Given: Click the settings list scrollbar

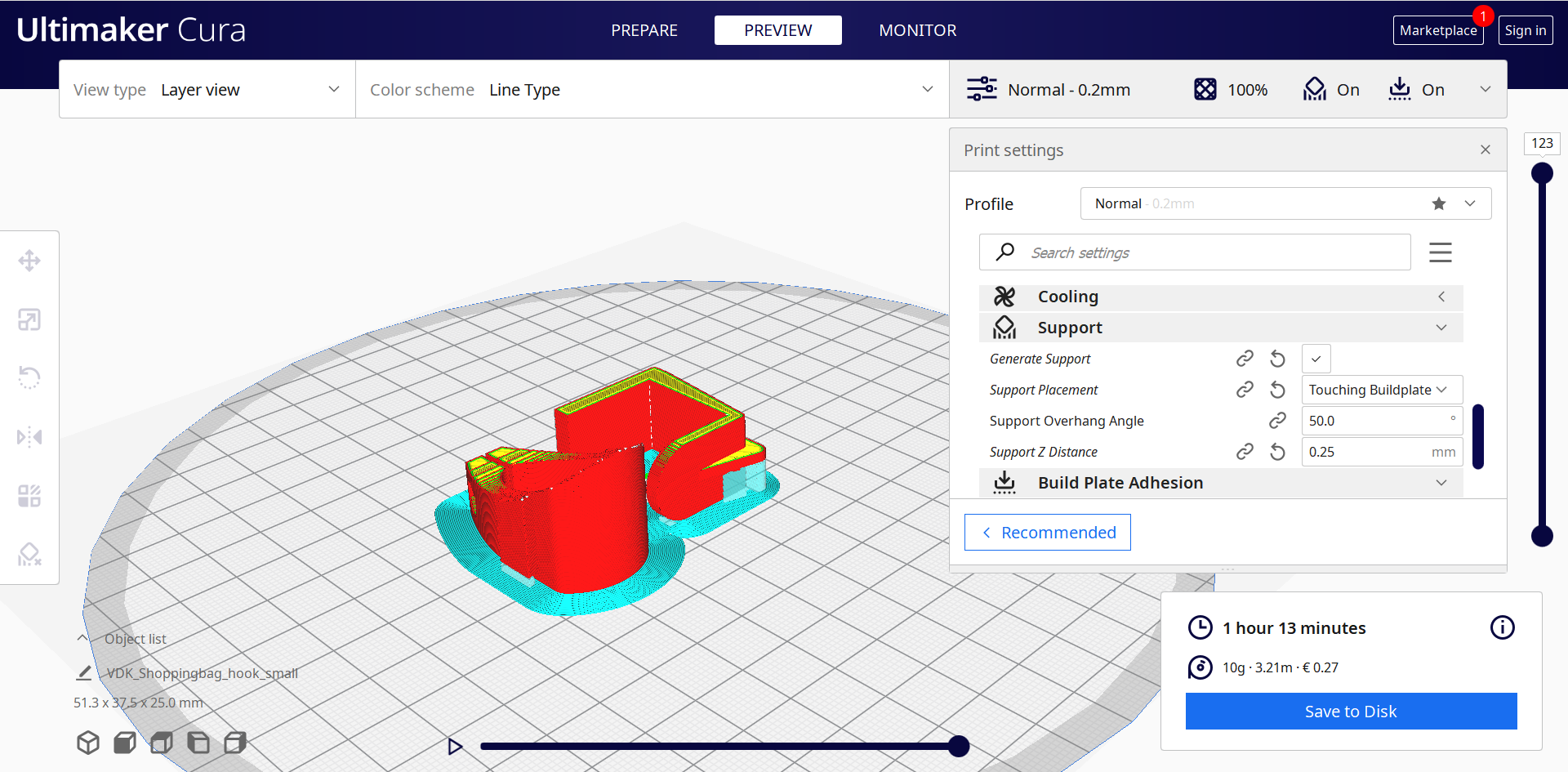Looking at the screenshot, I should 1478,436.
